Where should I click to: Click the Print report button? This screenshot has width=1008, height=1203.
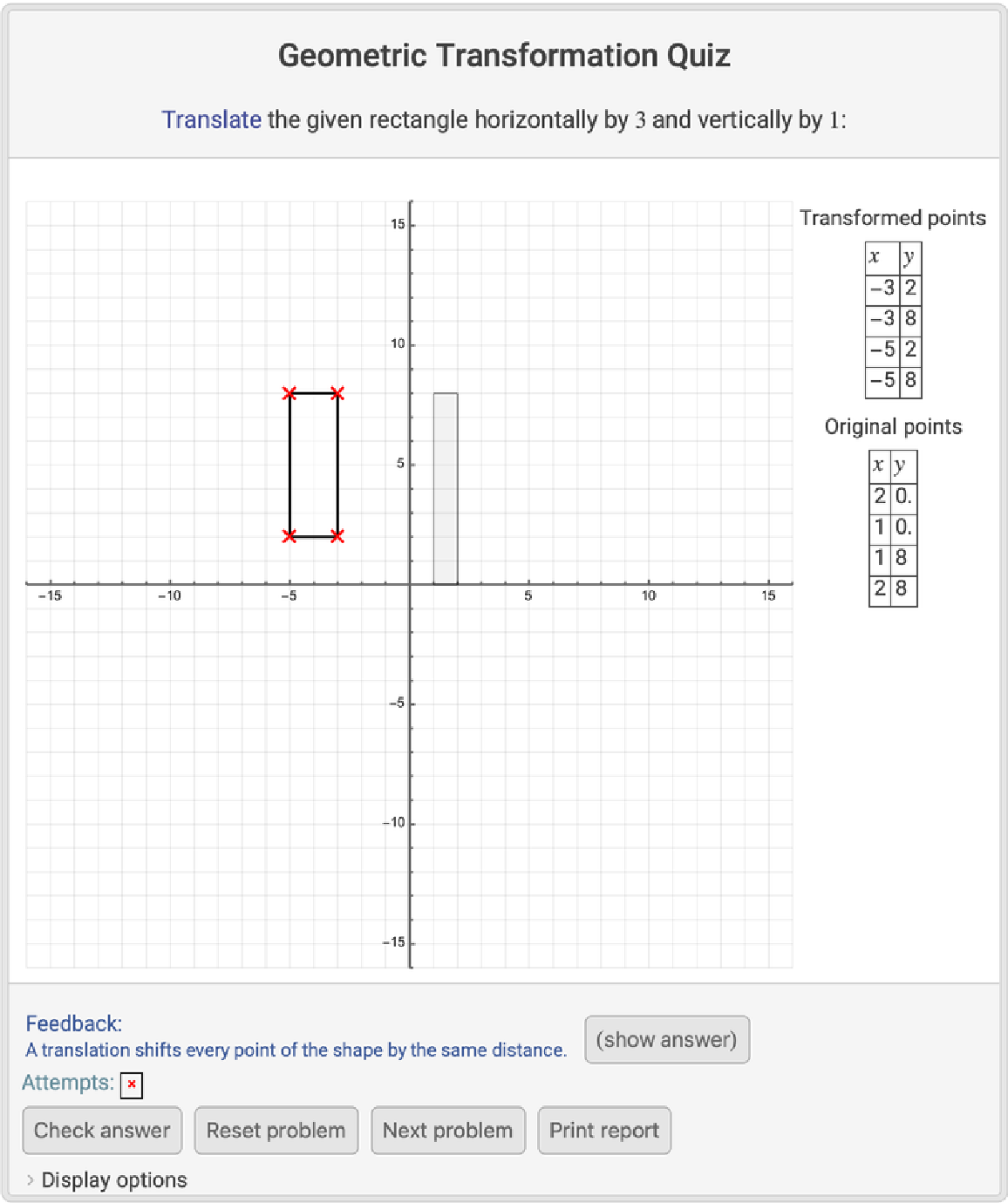tap(603, 1130)
